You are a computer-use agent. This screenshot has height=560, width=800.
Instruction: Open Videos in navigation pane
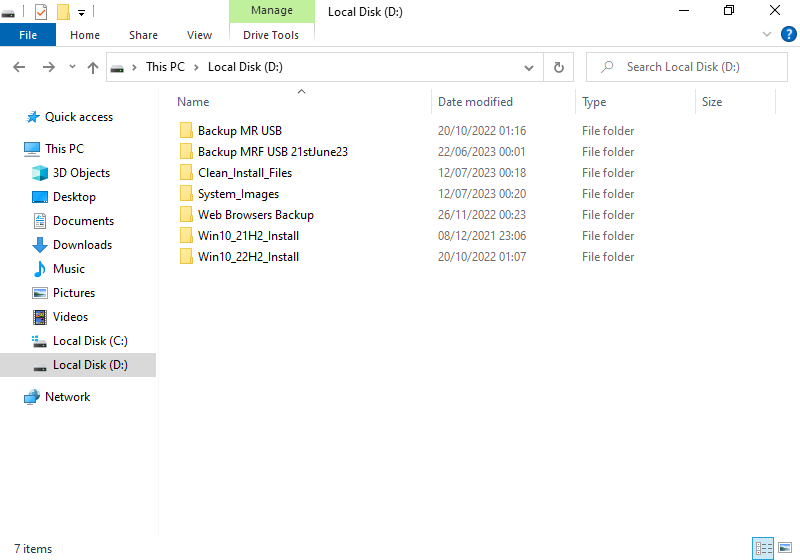point(70,317)
